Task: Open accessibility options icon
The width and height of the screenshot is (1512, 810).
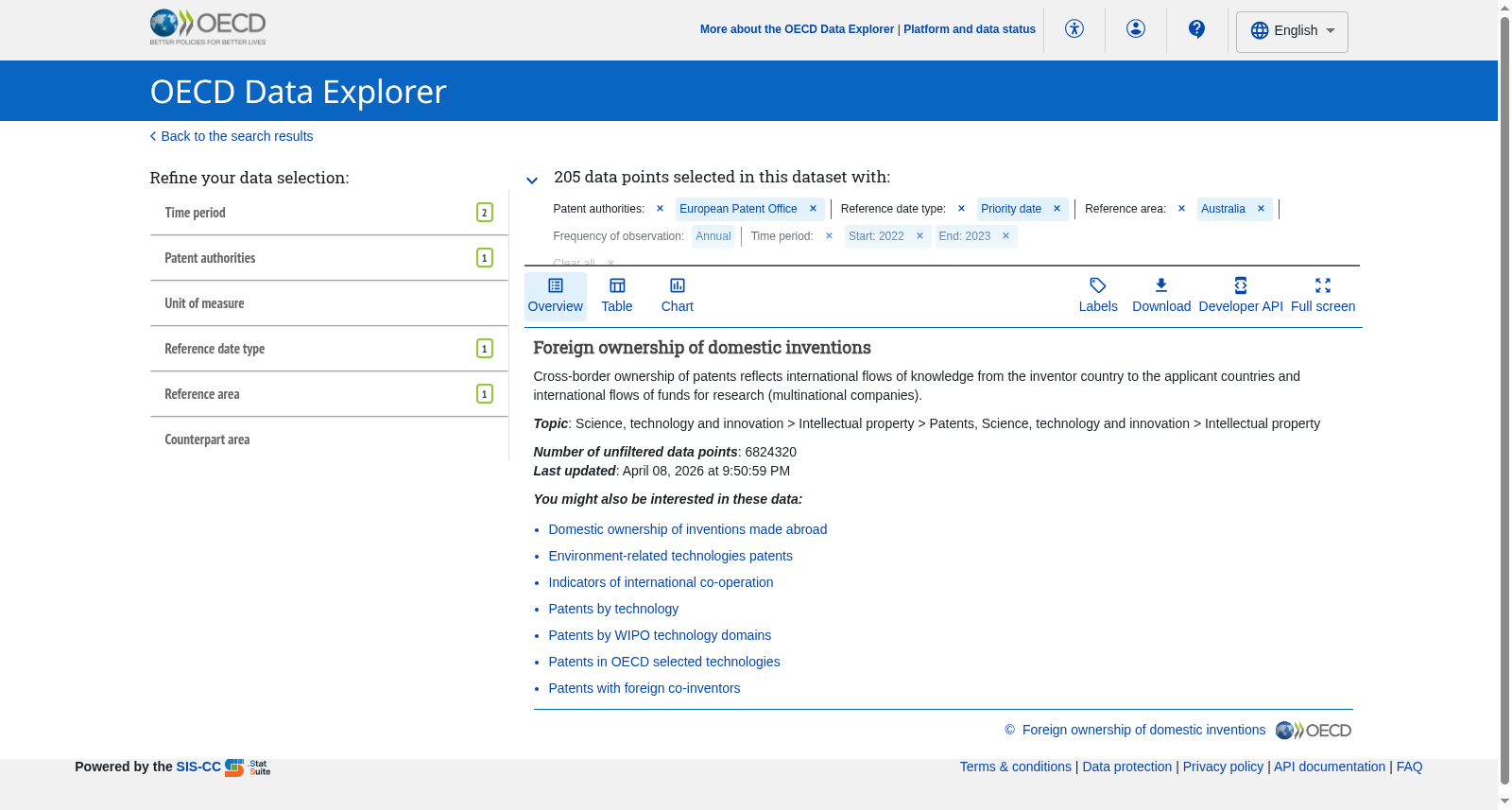Action: point(1074,29)
